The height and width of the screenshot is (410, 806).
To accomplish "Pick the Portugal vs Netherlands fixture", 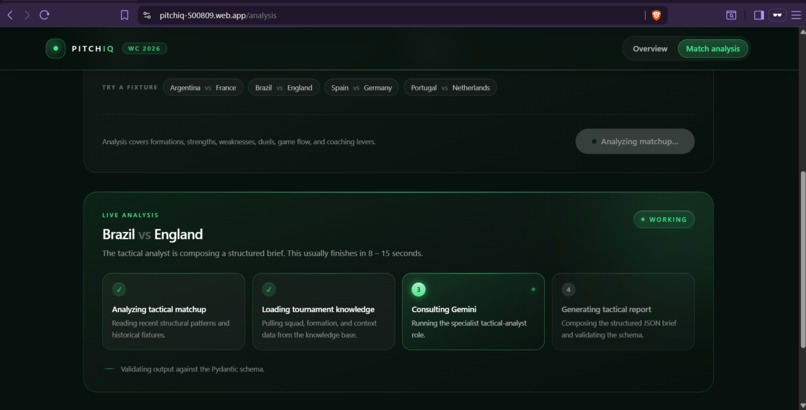I will pyautogui.click(x=450, y=87).
